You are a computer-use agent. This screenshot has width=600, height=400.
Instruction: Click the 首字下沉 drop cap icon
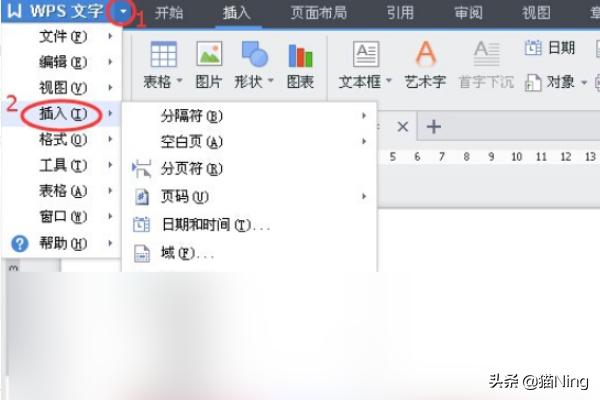[x=486, y=54]
